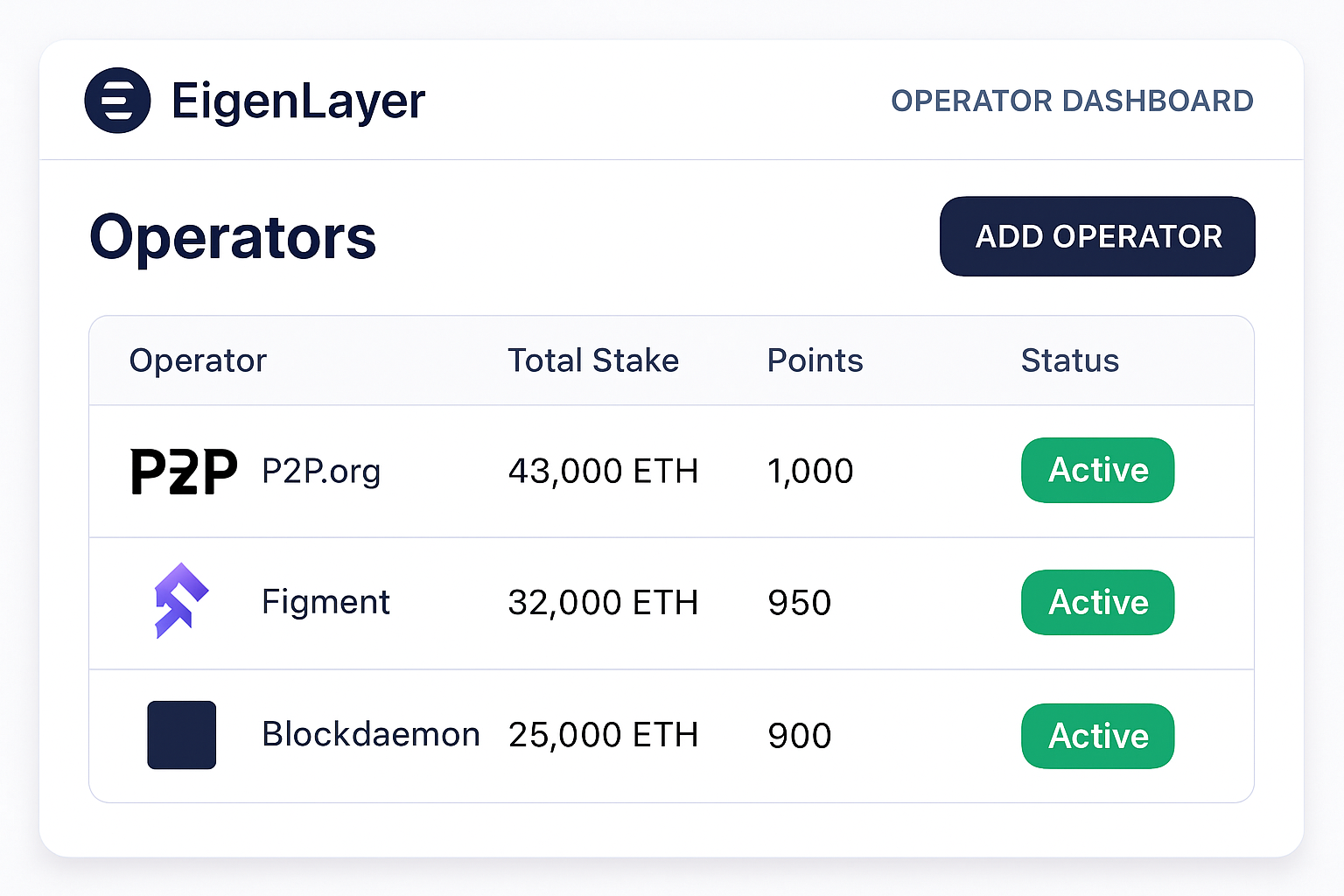Select the P2P.org operator logo
The width and height of the screenshot is (1344, 896).
point(182,471)
